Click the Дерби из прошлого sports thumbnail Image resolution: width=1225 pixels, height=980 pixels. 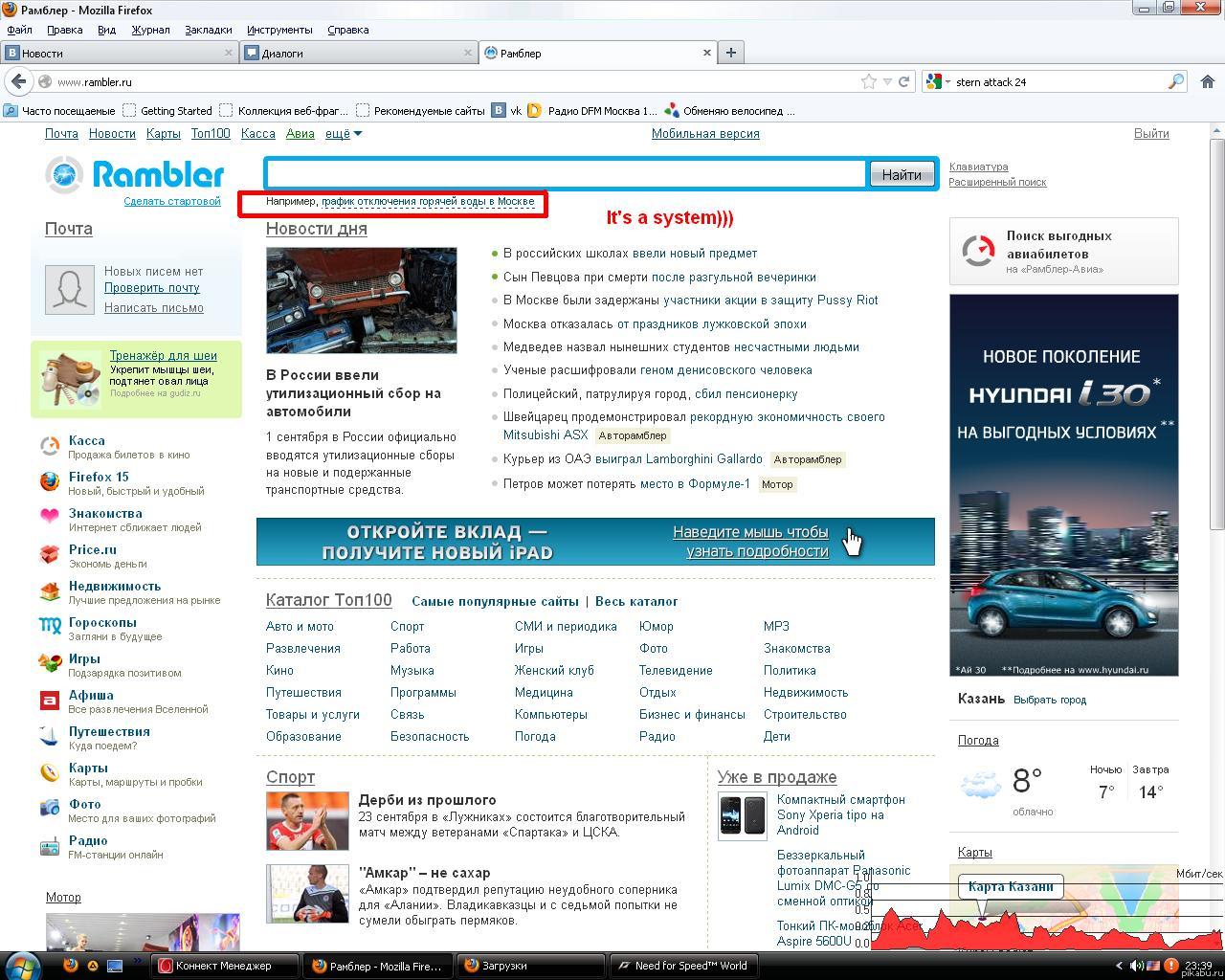coord(307,821)
